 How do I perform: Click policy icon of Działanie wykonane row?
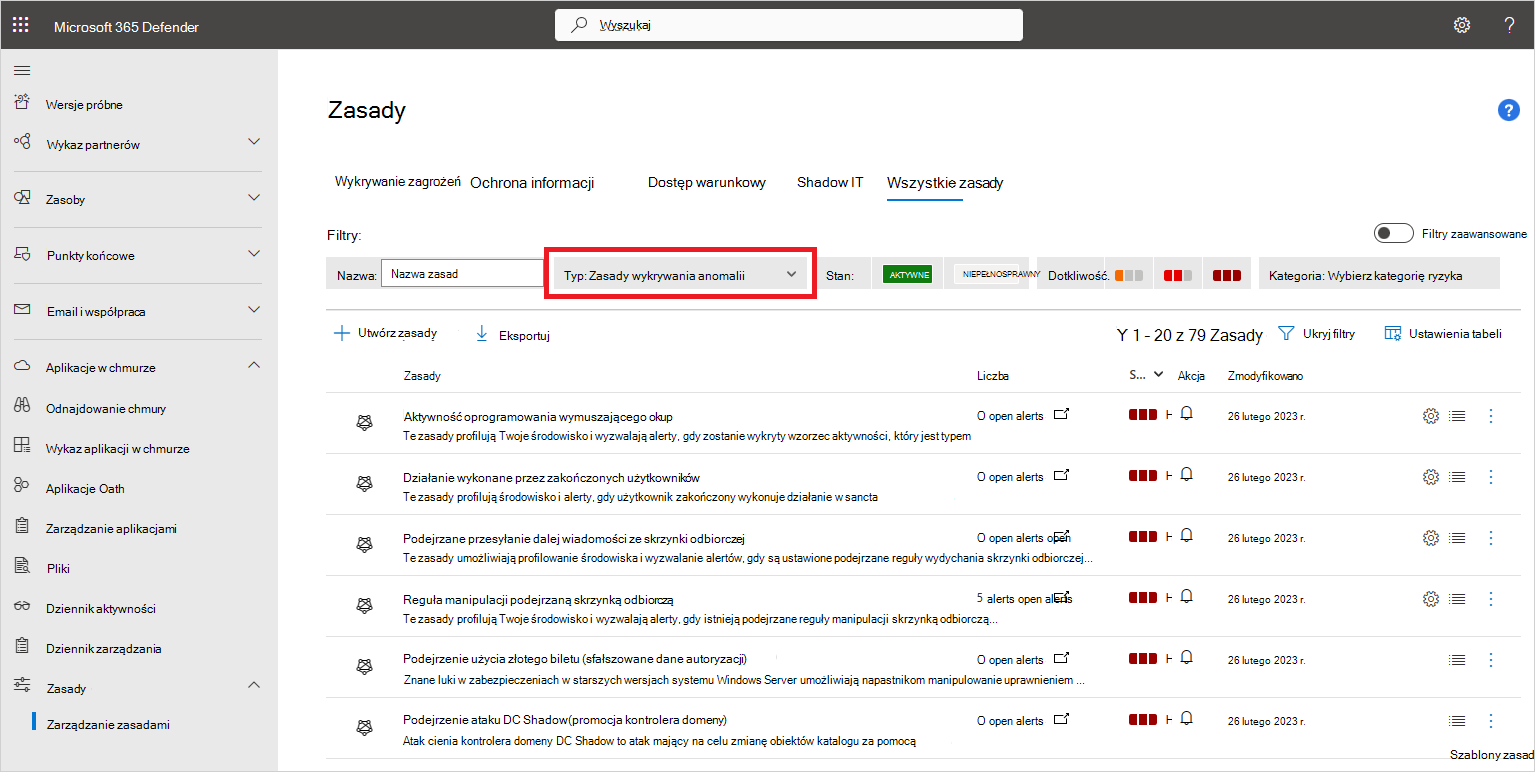[365, 484]
